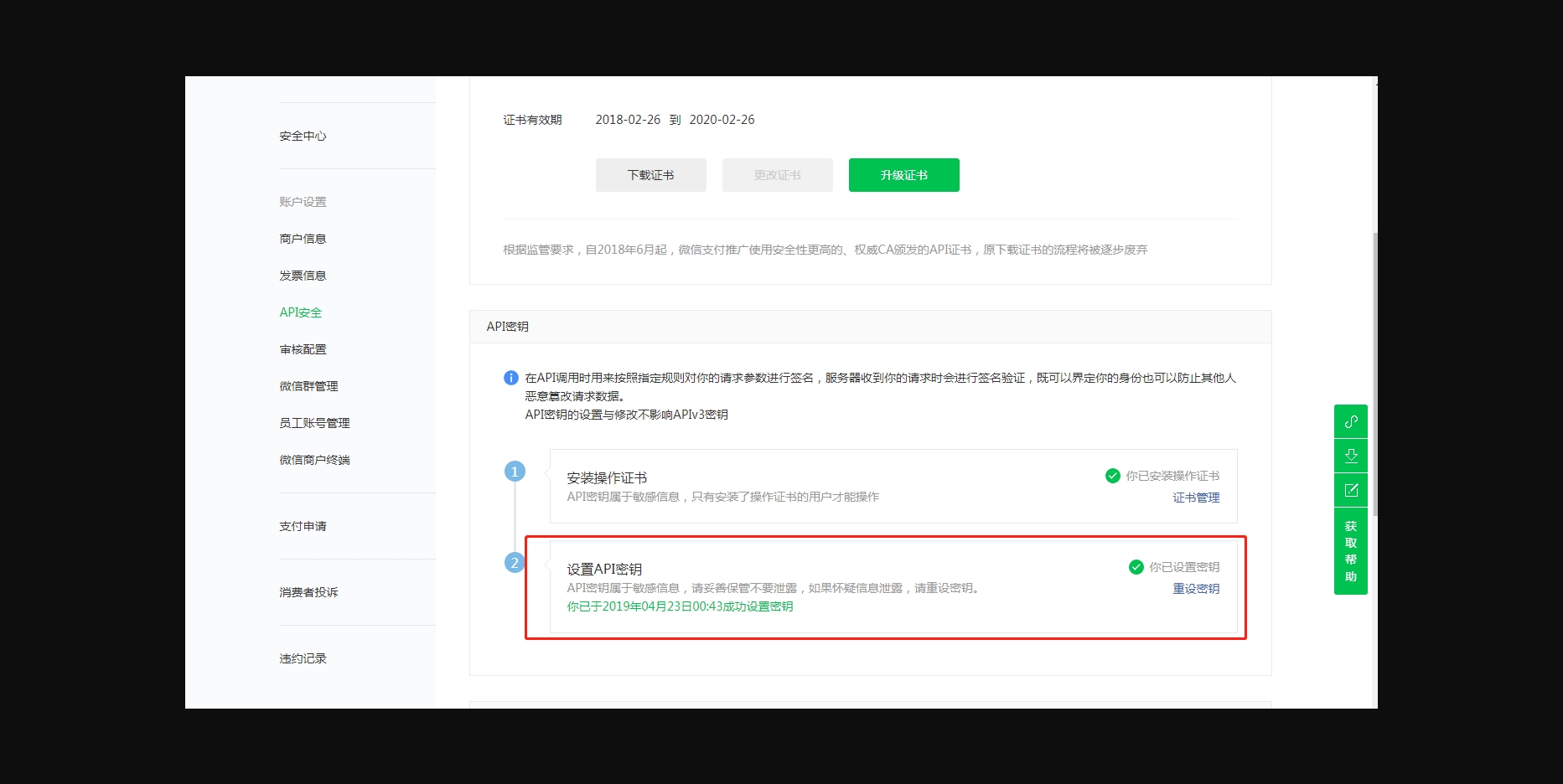The width and height of the screenshot is (1563, 784).
Task: Click the link icon in floating sidebar
Action: pyautogui.click(x=1350, y=421)
